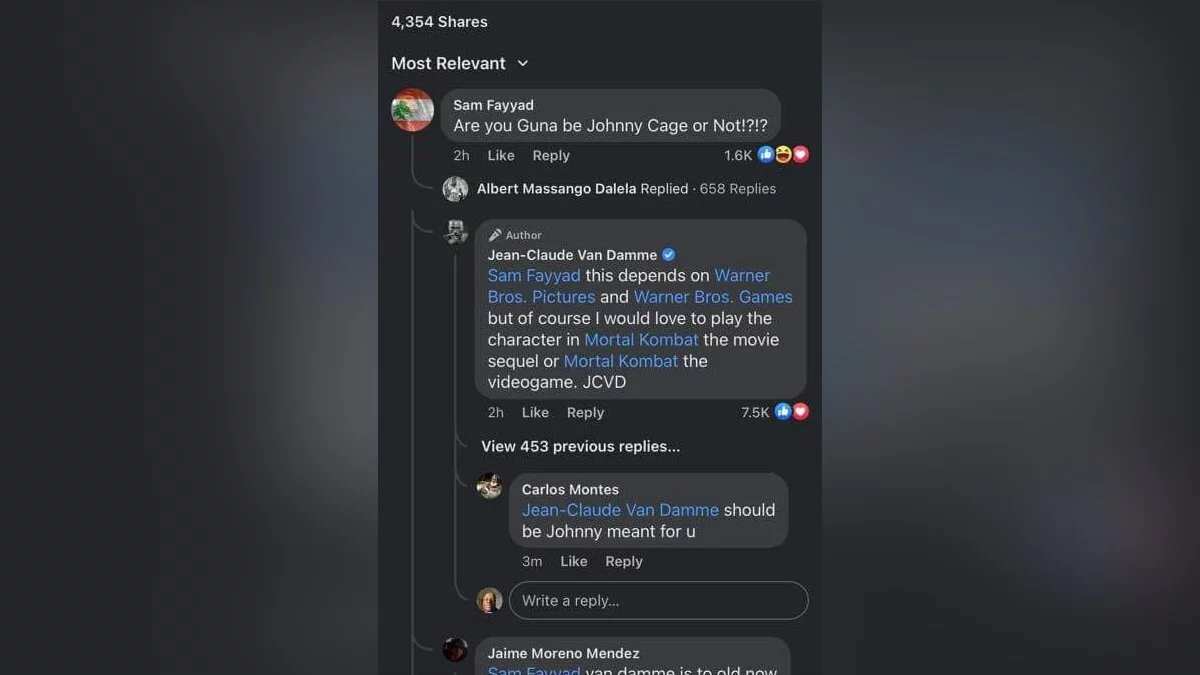Click the verified badge beside Jean-Claude Van Damme
The image size is (1200, 675).
pos(669,255)
